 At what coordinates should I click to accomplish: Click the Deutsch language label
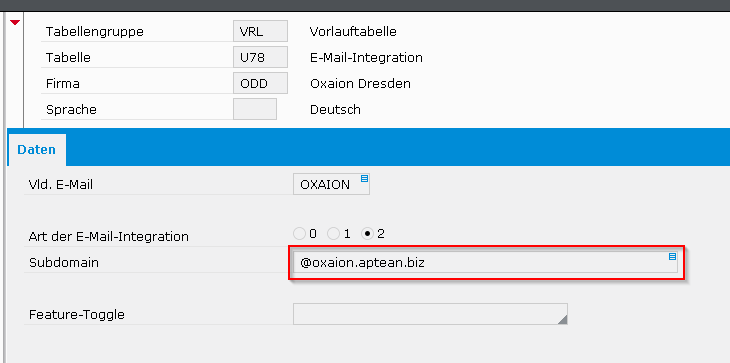tap(335, 110)
